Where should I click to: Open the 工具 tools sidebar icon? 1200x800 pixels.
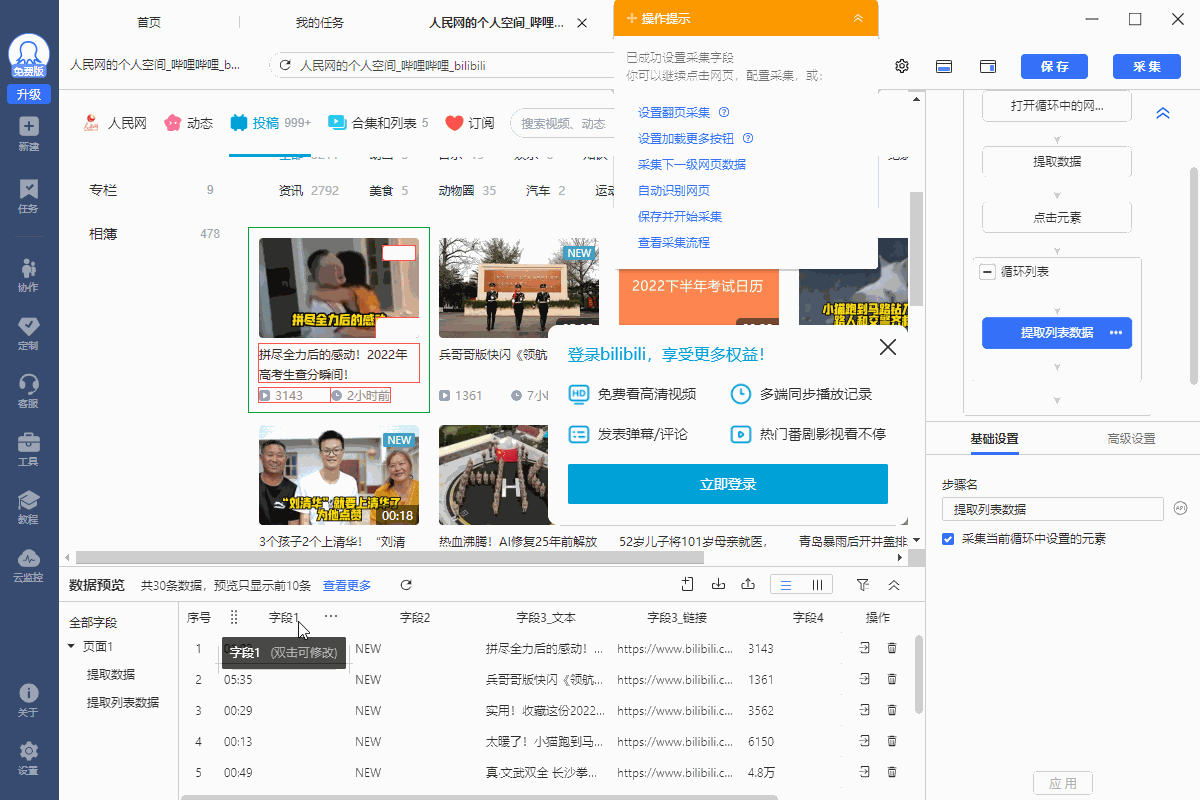click(x=28, y=448)
